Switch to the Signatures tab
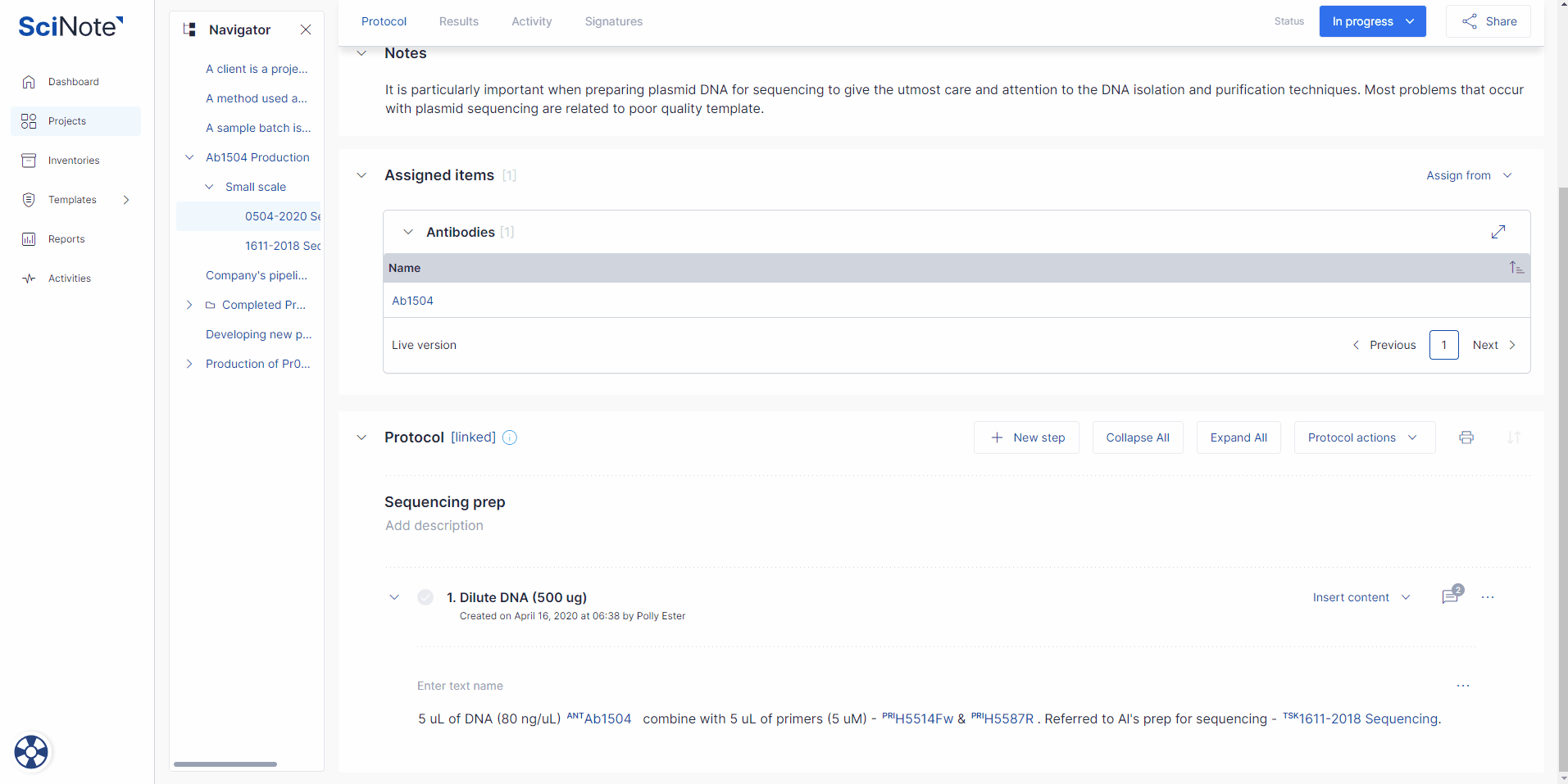Image resolution: width=1568 pixels, height=784 pixels. [613, 21]
